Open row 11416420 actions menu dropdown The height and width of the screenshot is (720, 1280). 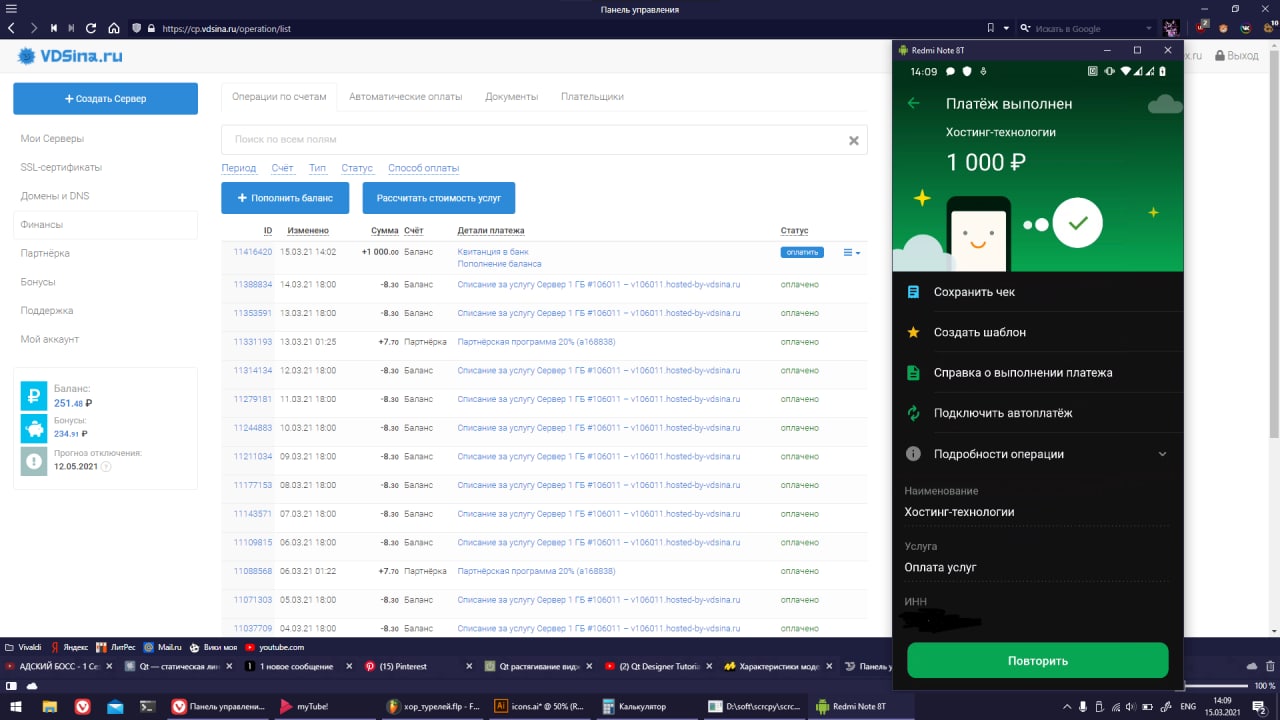(x=852, y=253)
